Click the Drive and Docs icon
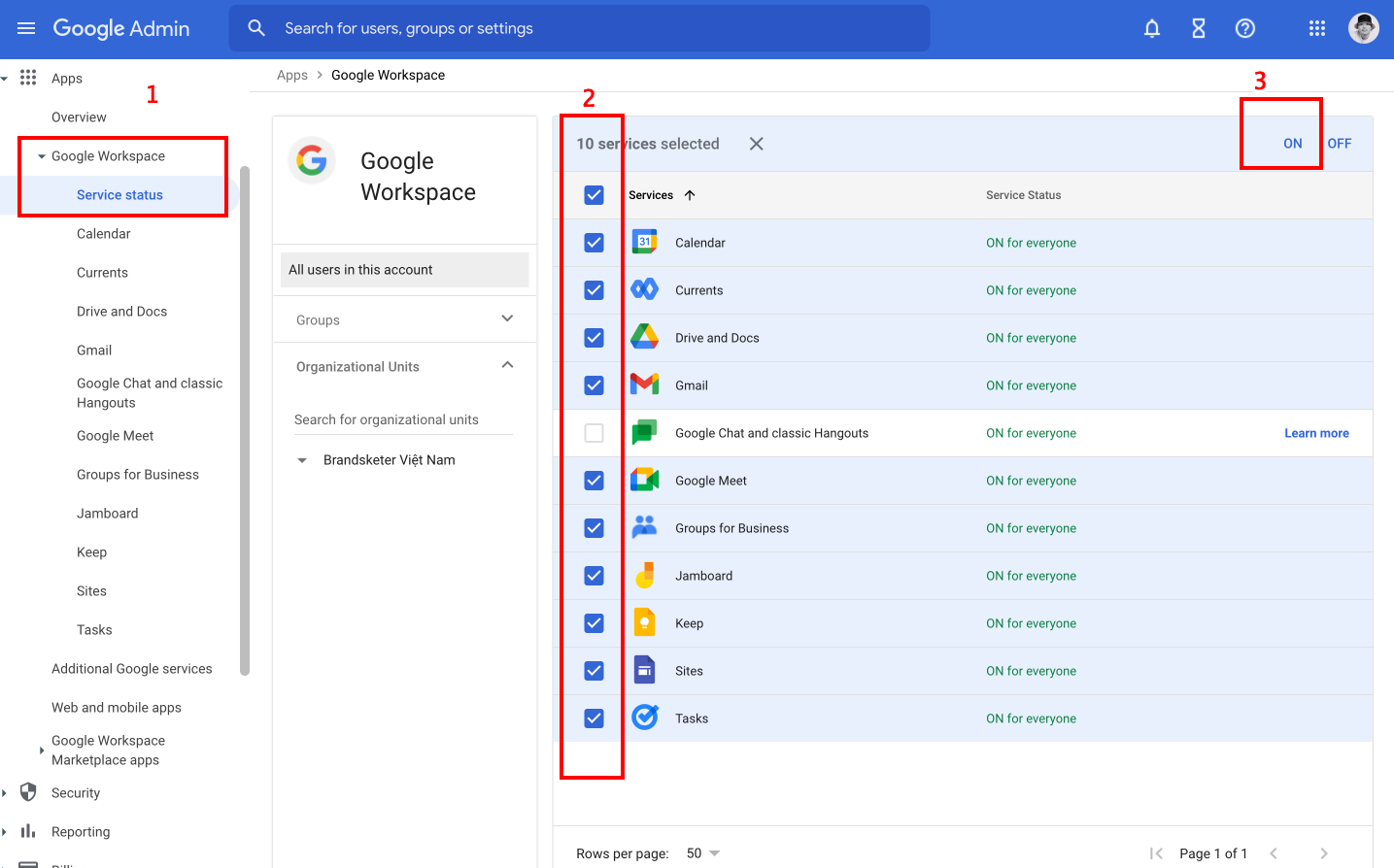Viewport: 1394px width, 868px height. click(x=644, y=337)
